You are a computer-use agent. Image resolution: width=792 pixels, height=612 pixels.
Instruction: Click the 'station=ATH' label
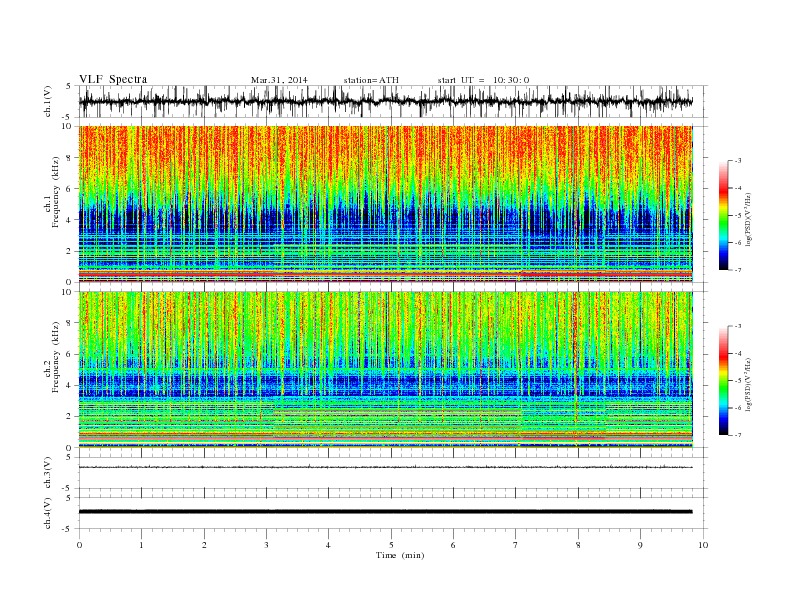click(371, 80)
